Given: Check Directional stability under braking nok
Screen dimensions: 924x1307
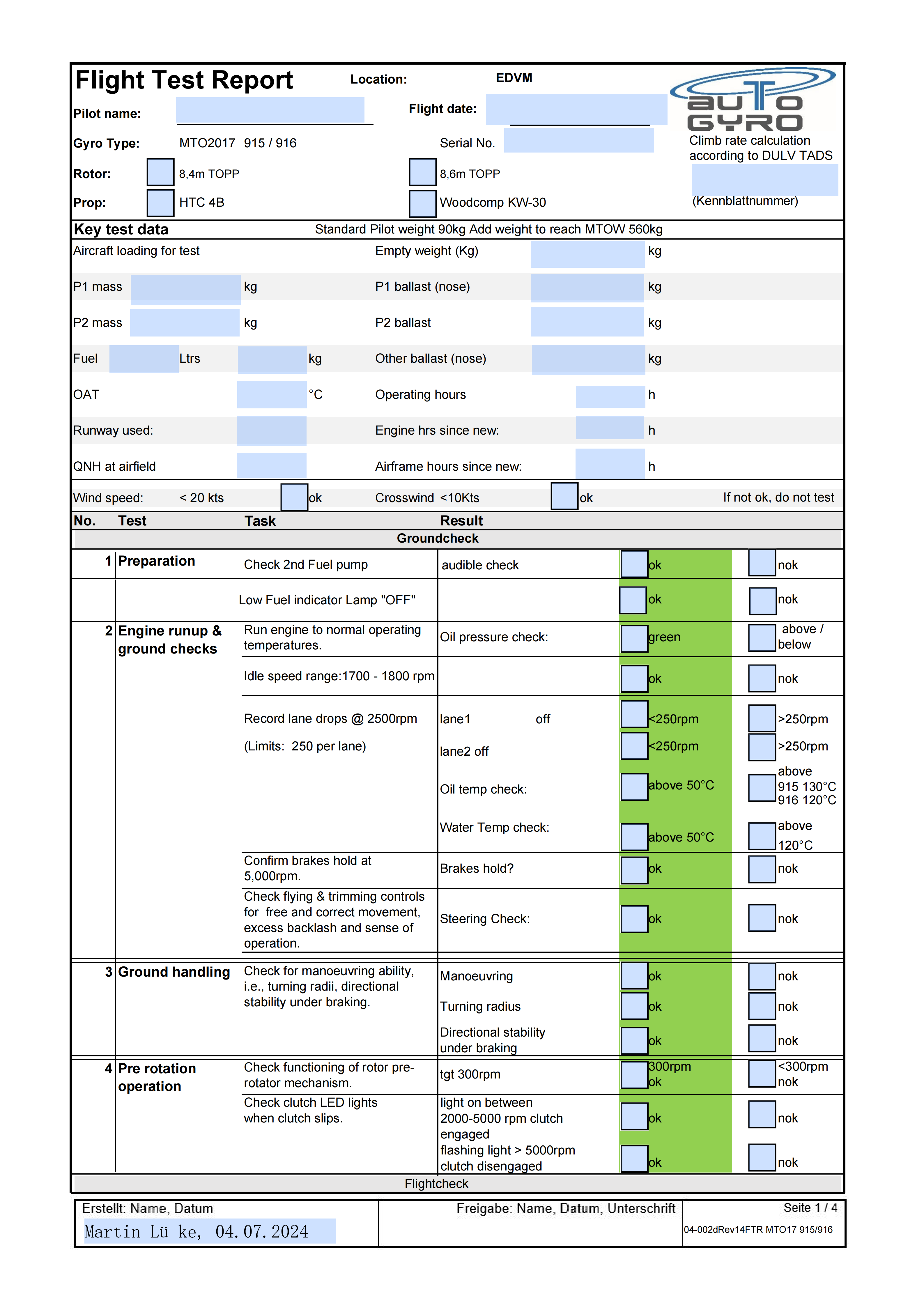Looking at the screenshot, I should [762, 1039].
